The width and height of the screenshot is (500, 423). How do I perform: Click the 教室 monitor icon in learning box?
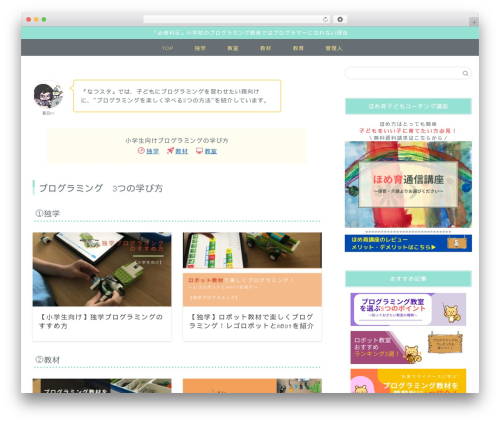(199, 151)
